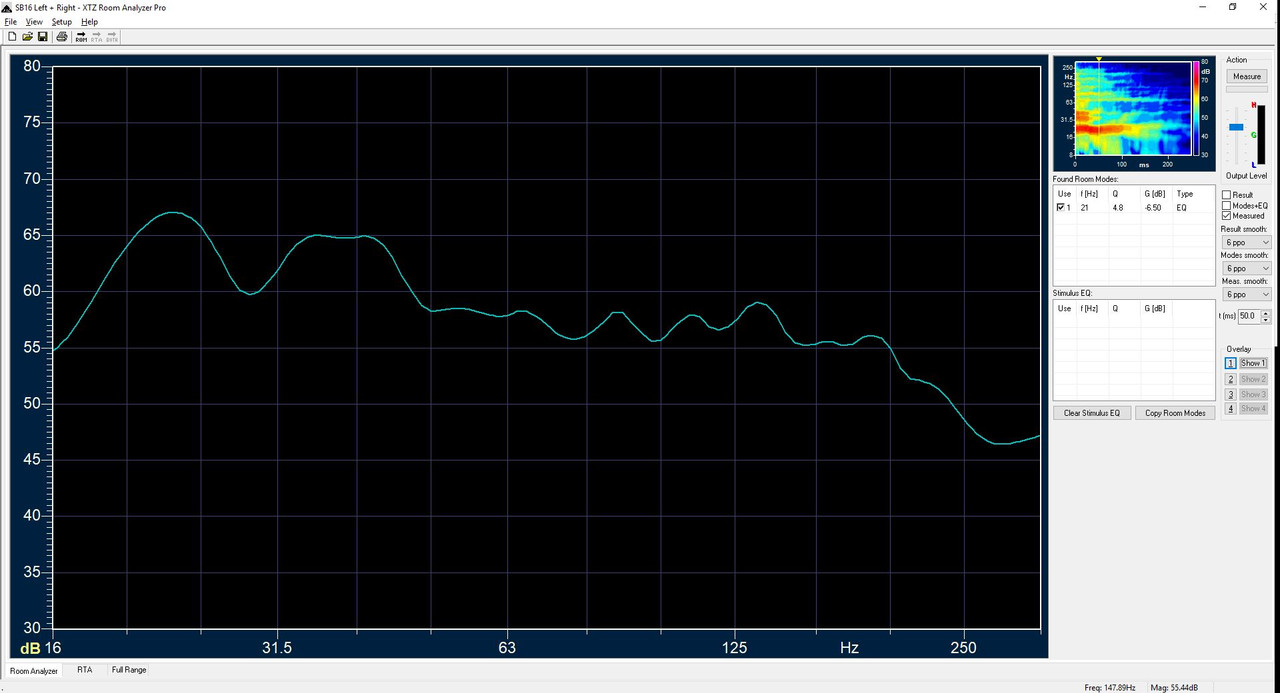Select room mode frequency value 21
The width and height of the screenshot is (1280, 693).
coord(1085,207)
